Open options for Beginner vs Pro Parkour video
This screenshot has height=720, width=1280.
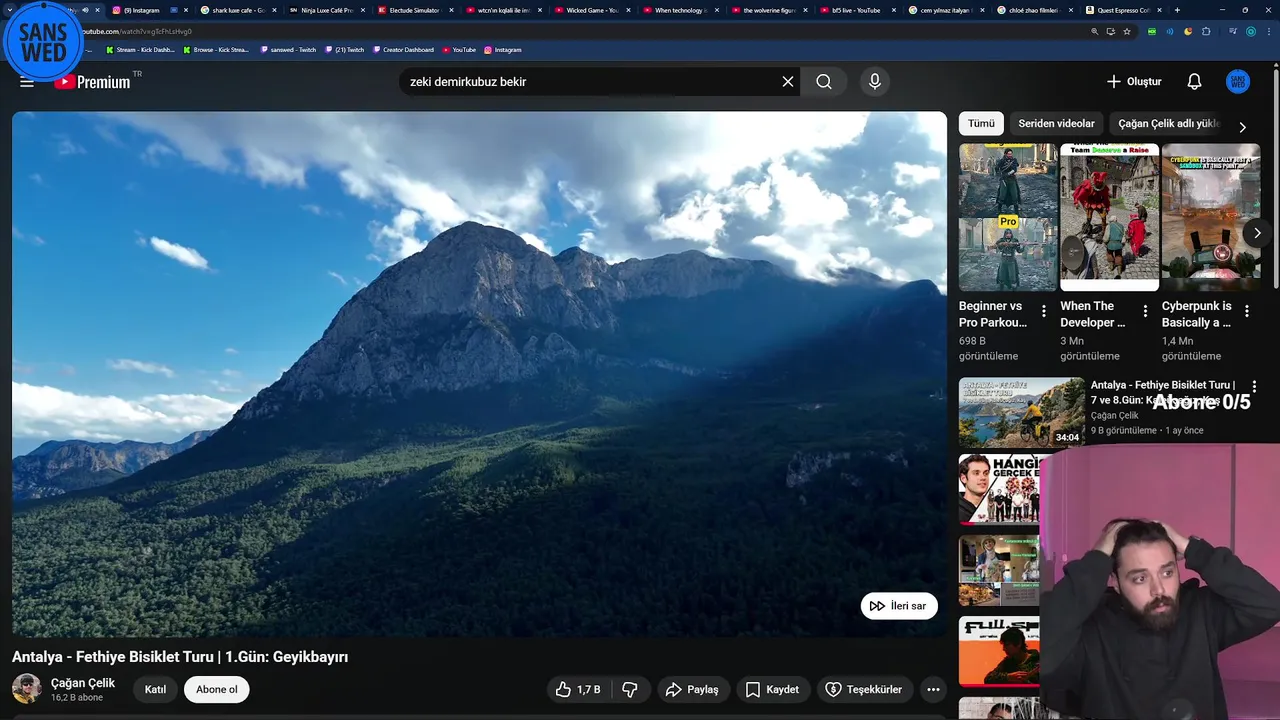point(1044,312)
